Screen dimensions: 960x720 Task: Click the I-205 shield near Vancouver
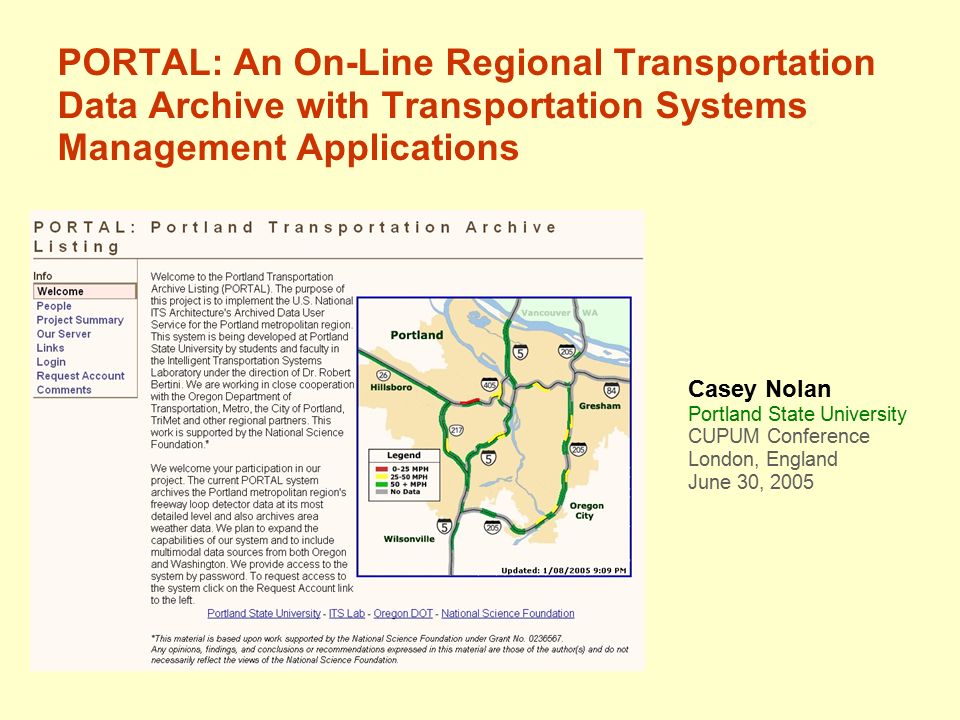tap(566, 351)
